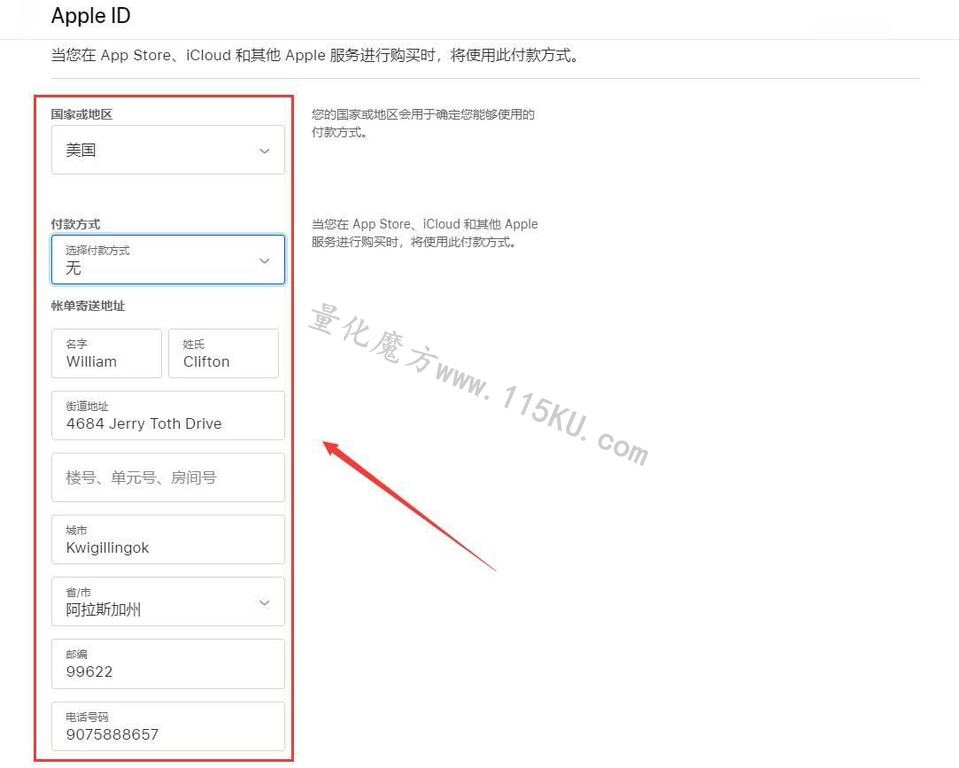Focus the 电话号码 field with 9075888657
The width and height of the screenshot is (959, 768).
(168, 726)
